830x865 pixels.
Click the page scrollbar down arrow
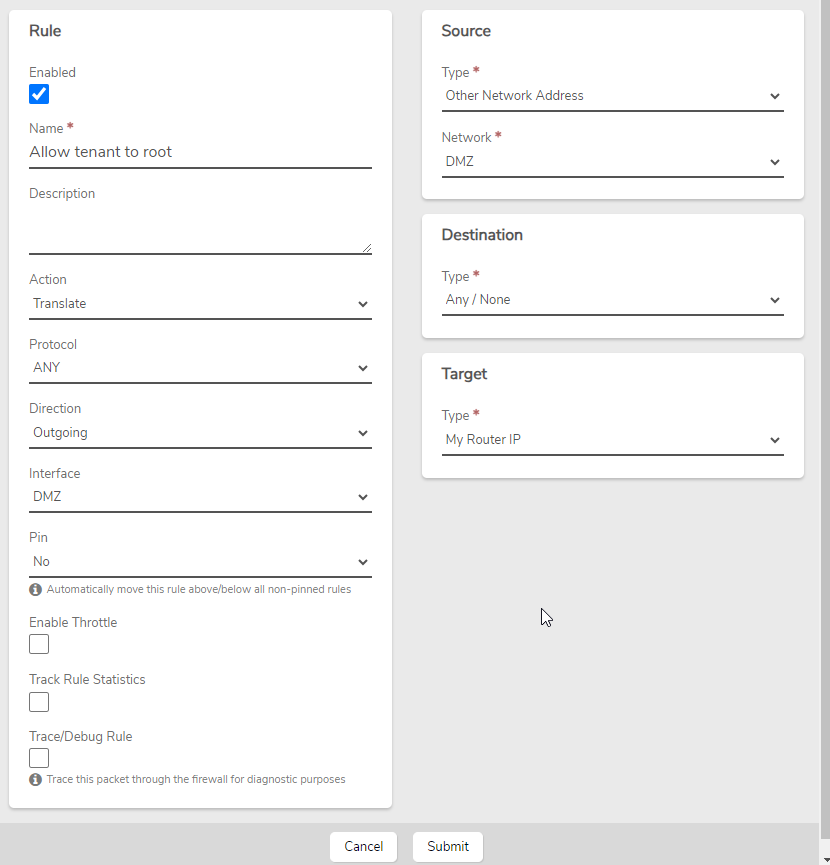[x=825, y=861]
